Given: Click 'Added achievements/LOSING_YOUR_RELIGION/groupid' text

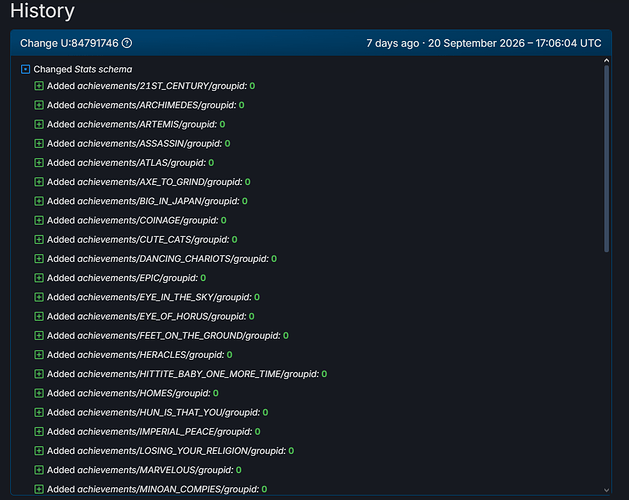Looking at the screenshot, I should 166,451.
